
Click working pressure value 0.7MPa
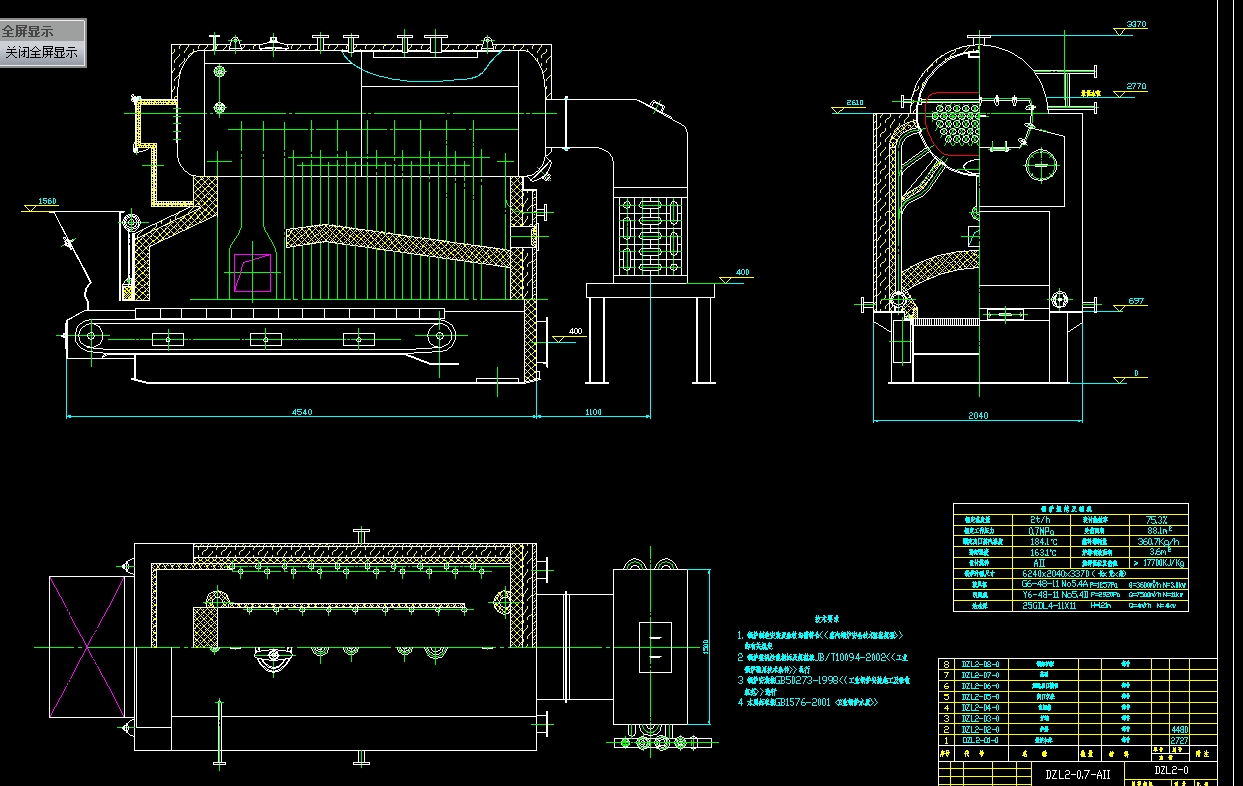(x=1040, y=532)
